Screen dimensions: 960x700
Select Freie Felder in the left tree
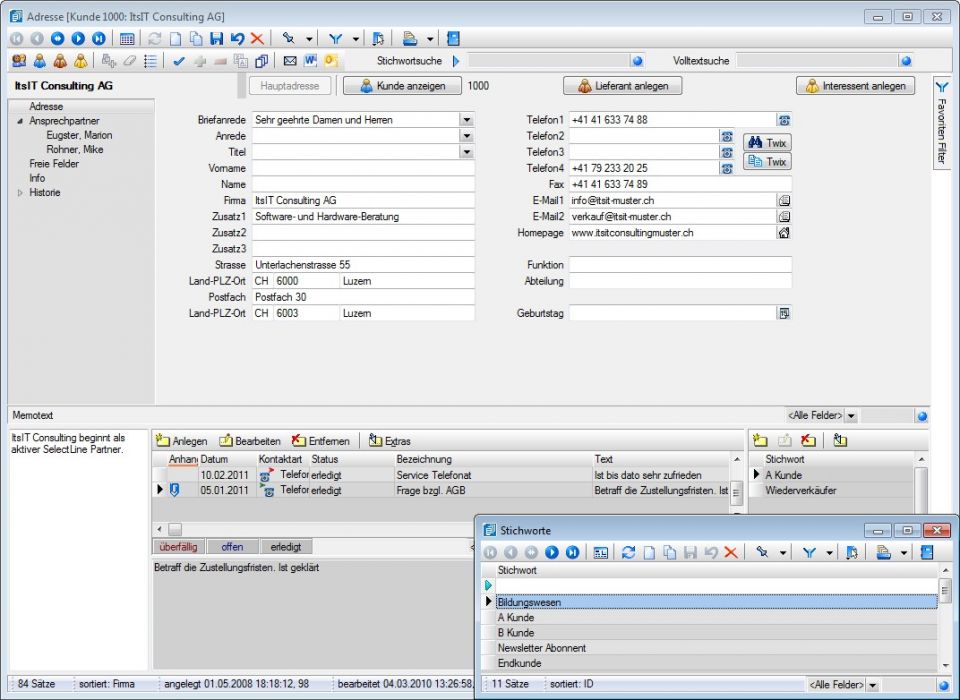click(x=54, y=164)
